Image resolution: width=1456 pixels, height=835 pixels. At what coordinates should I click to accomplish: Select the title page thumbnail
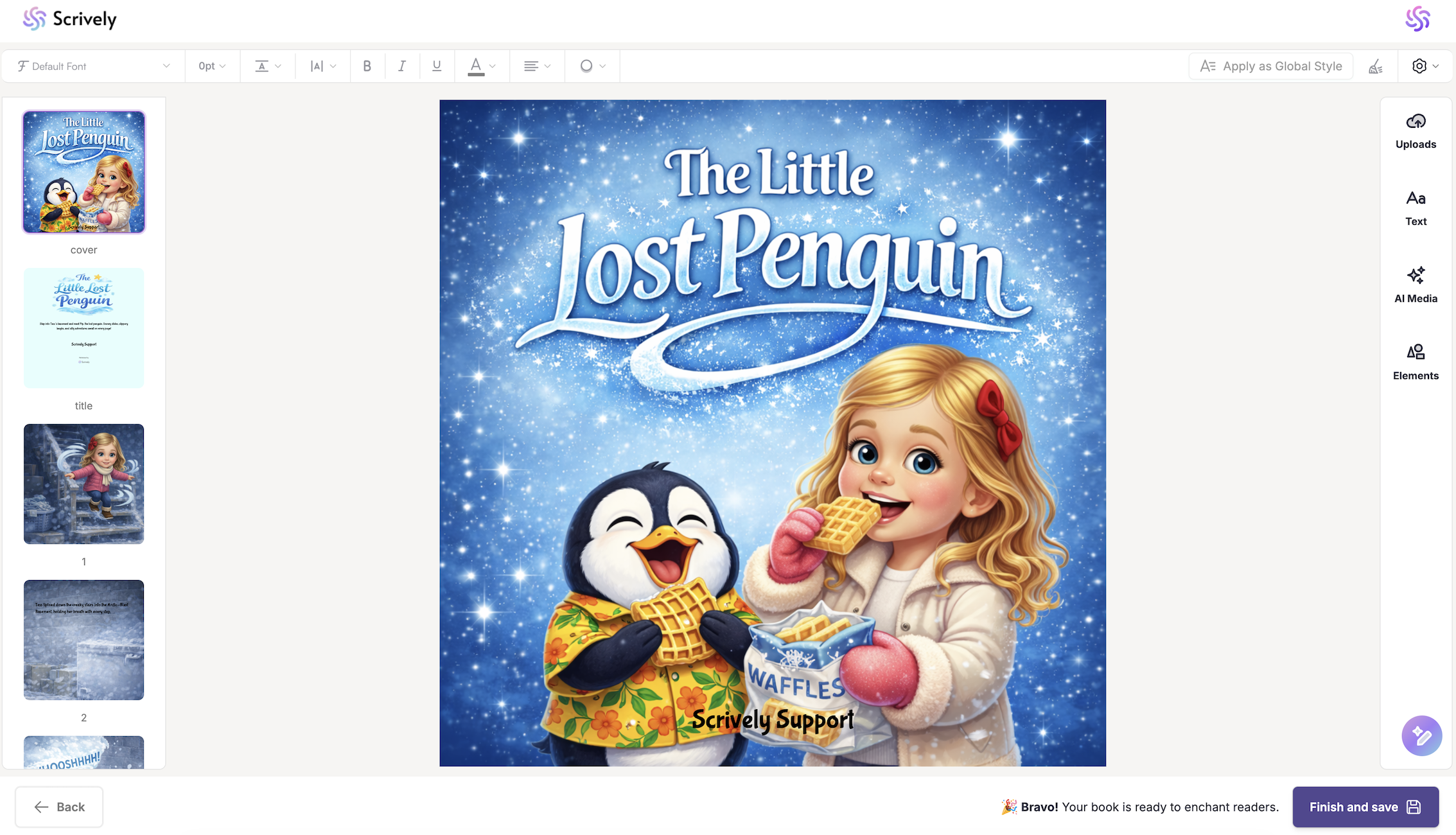coord(83,328)
